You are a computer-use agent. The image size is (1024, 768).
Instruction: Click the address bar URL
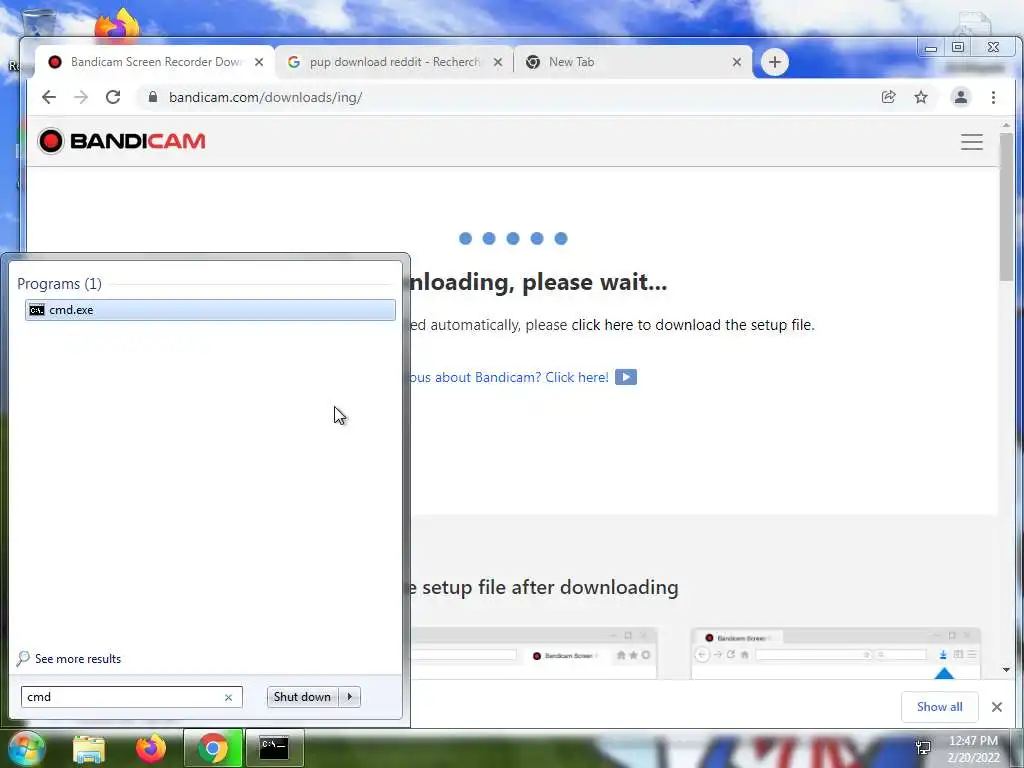[x=265, y=97]
